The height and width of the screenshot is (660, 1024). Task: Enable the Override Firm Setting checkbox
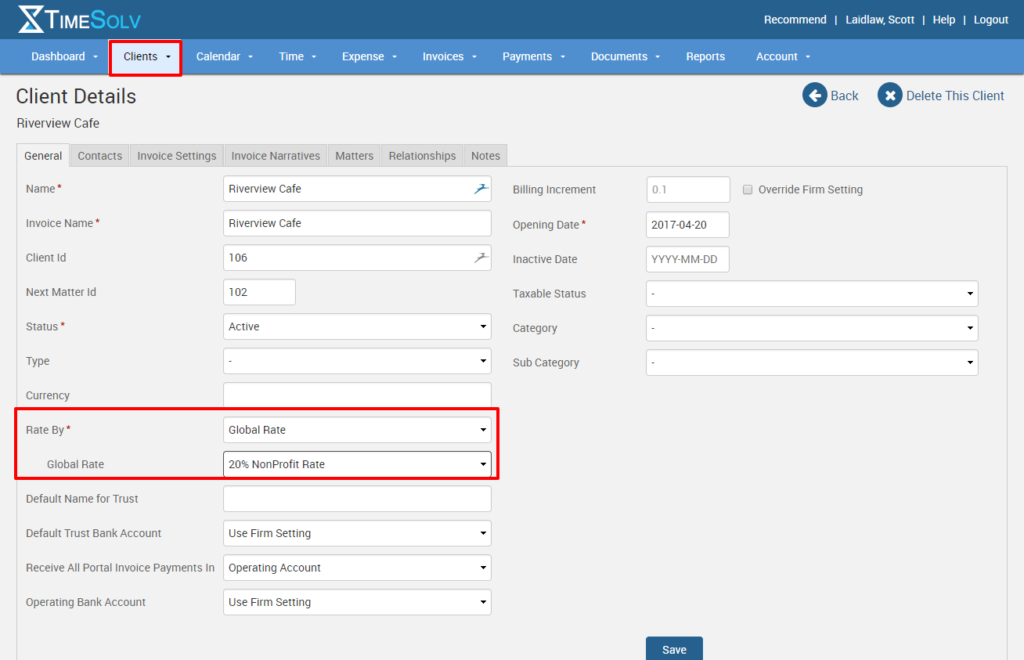coord(747,189)
